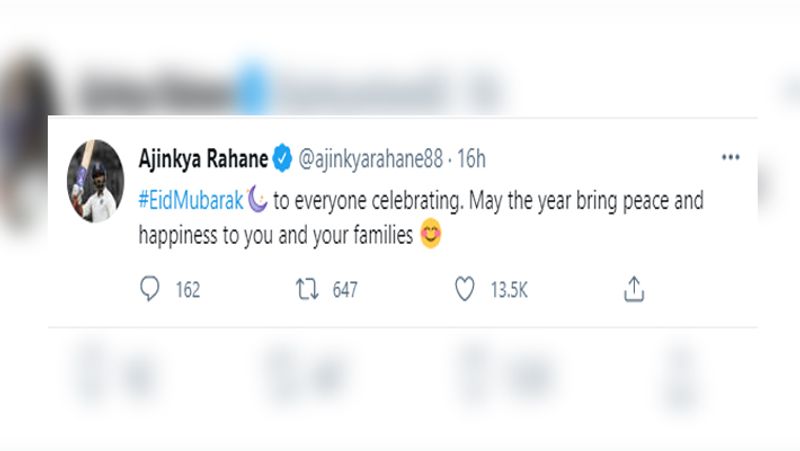Image resolution: width=800 pixels, height=451 pixels.
Task: Select 'happiness to you and your families' line
Action: [x=276, y=235]
